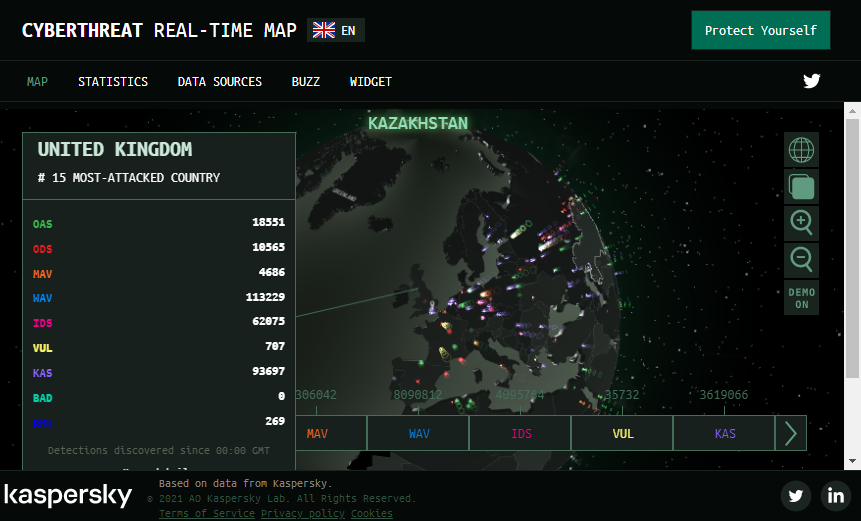The width and height of the screenshot is (861, 521).
Task: Toggle DEMO ON mode
Action: tap(801, 298)
